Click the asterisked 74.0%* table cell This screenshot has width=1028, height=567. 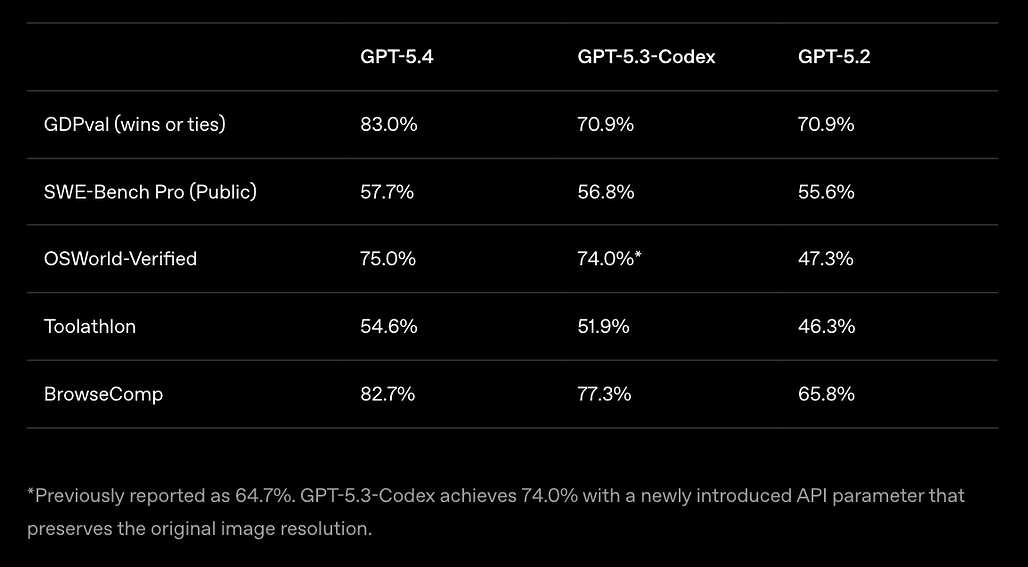pyautogui.click(x=609, y=258)
